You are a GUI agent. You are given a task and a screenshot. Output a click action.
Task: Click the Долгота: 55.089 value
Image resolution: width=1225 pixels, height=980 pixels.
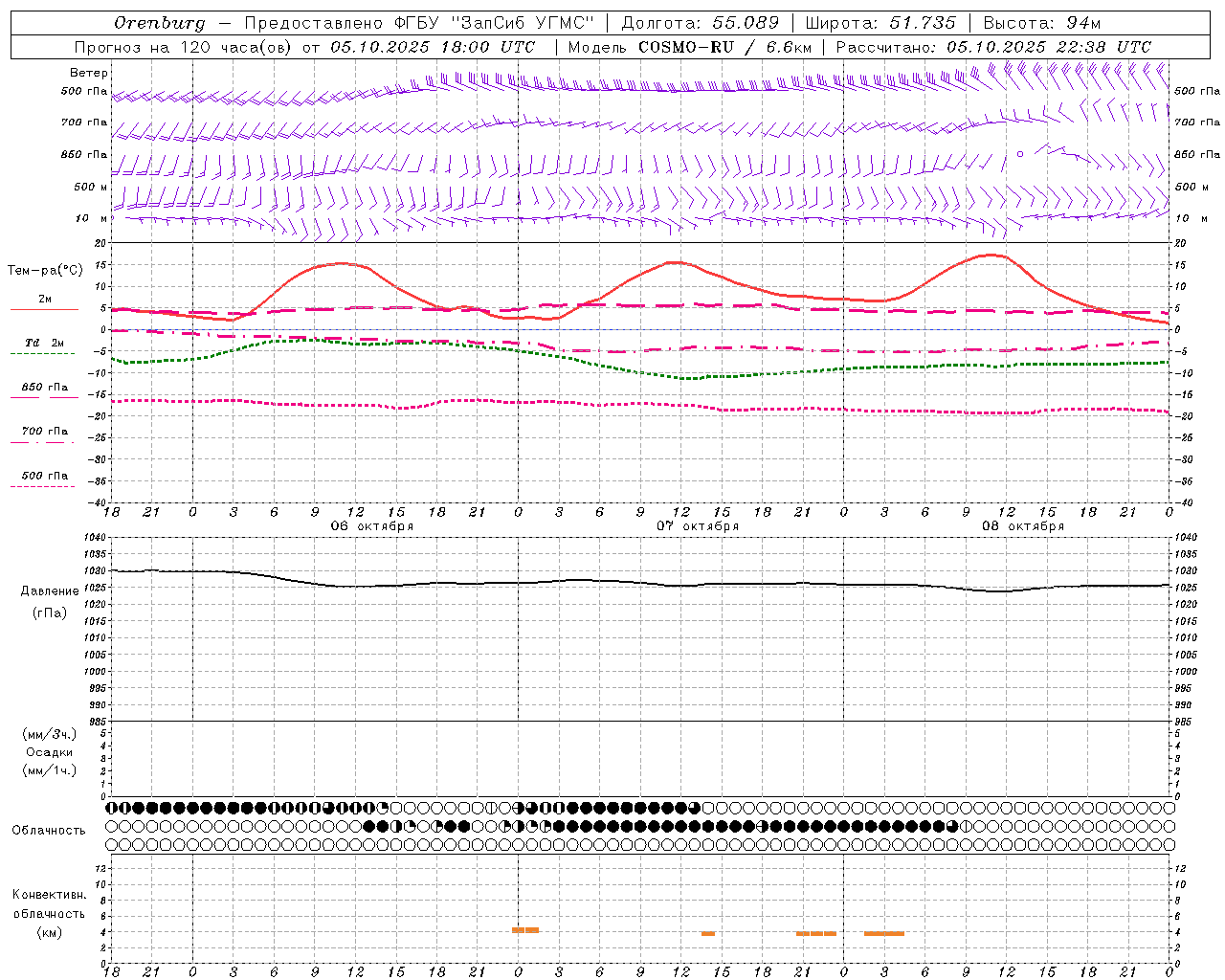(x=701, y=22)
